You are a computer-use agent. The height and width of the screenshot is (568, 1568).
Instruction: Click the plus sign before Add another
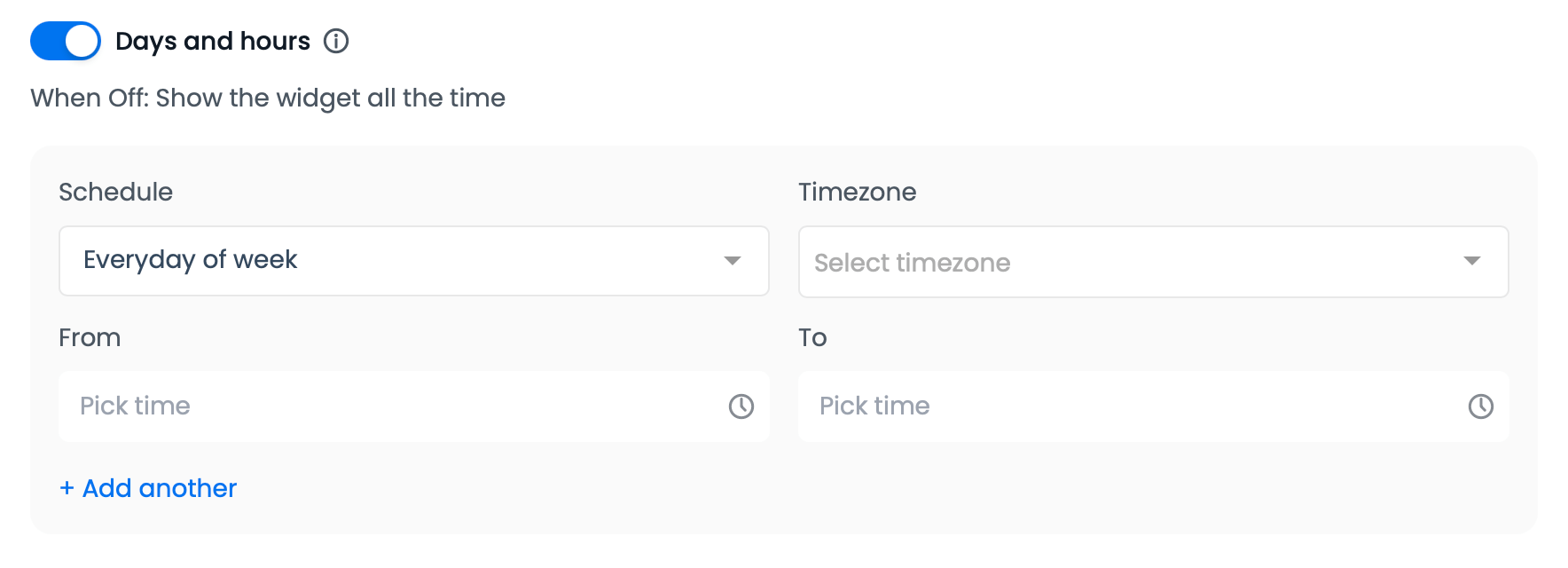pos(67,488)
